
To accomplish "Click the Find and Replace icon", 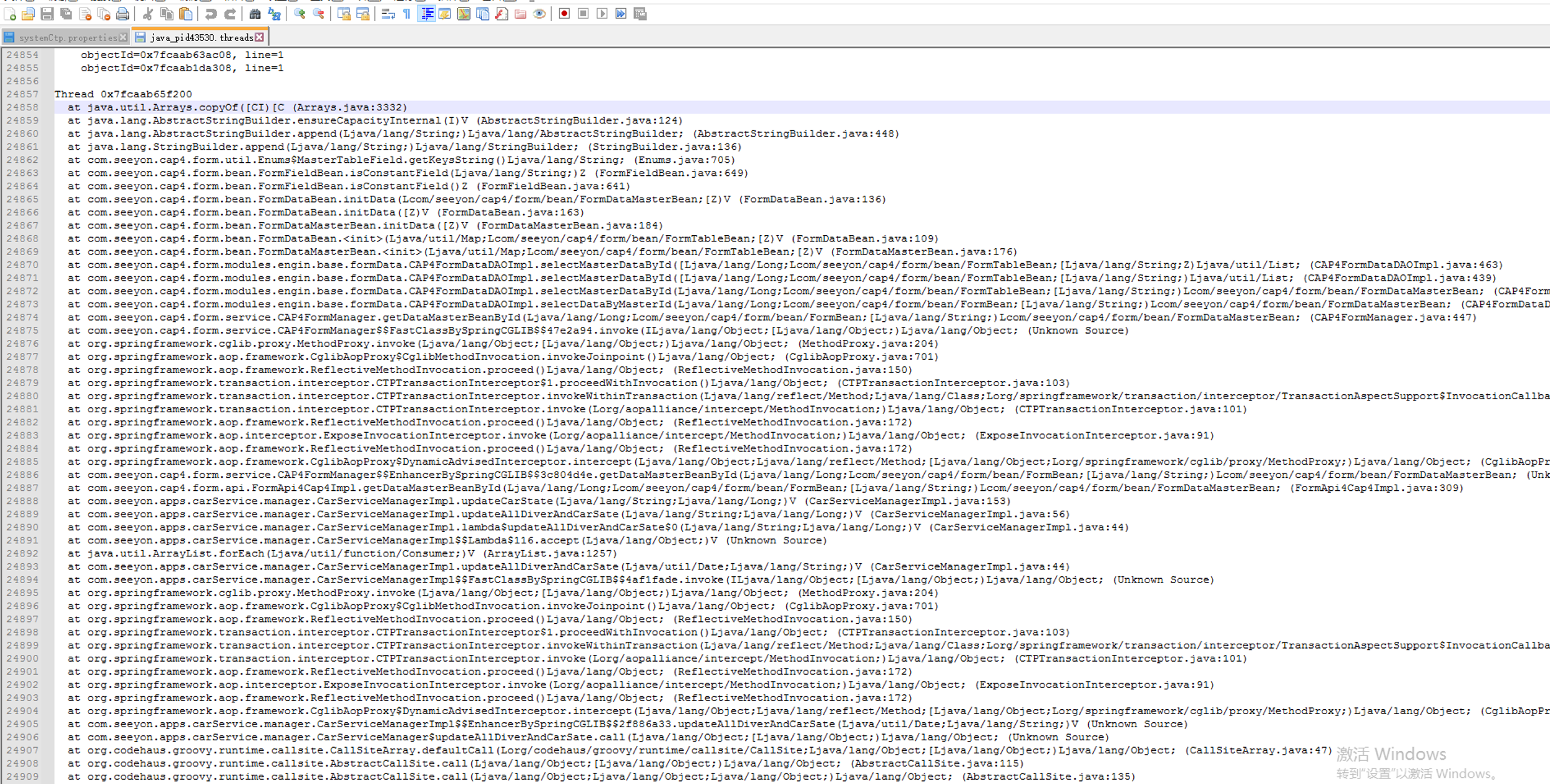I will (274, 14).
